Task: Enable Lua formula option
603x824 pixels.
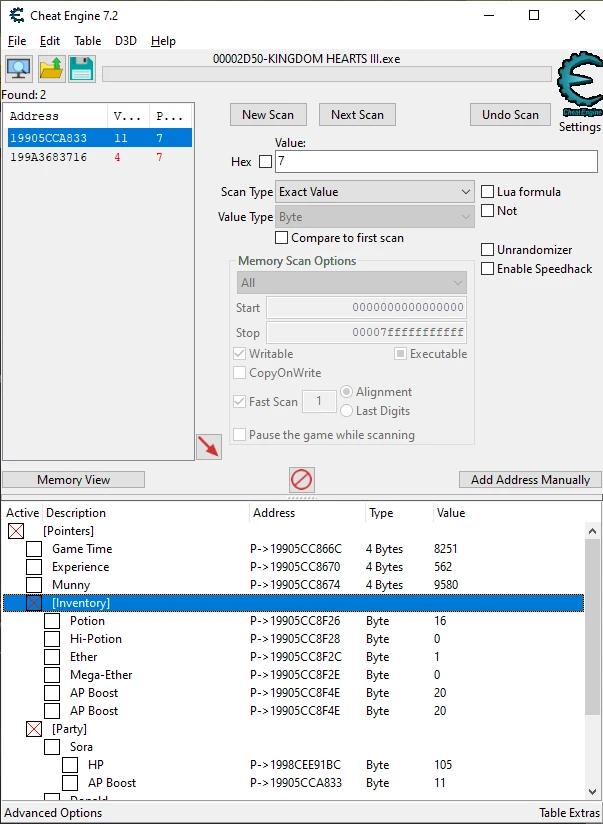Action: [x=487, y=191]
